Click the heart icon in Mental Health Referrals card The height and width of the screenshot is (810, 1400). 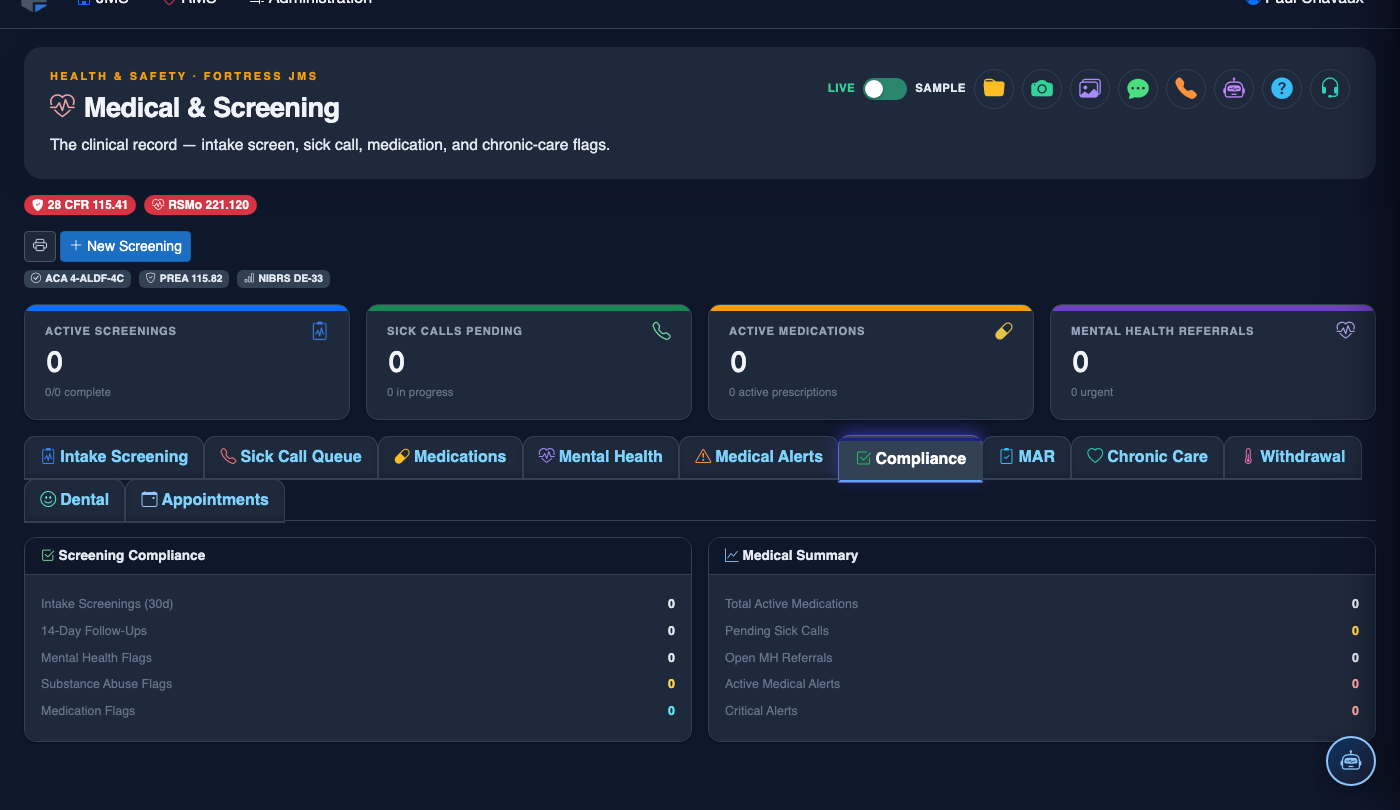click(x=1345, y=330)
